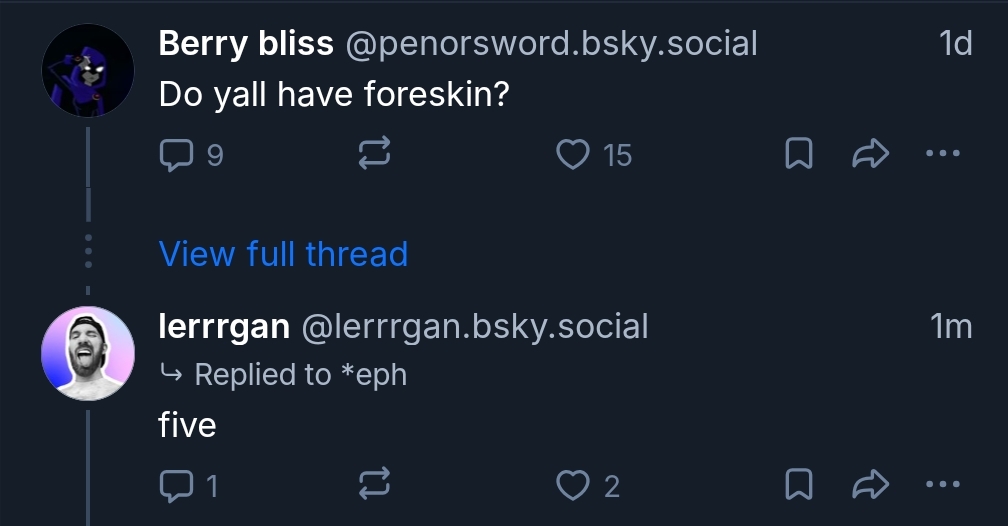
Task: Like lerrrgan's reply with 2 likes
Action: coord(573,486)
